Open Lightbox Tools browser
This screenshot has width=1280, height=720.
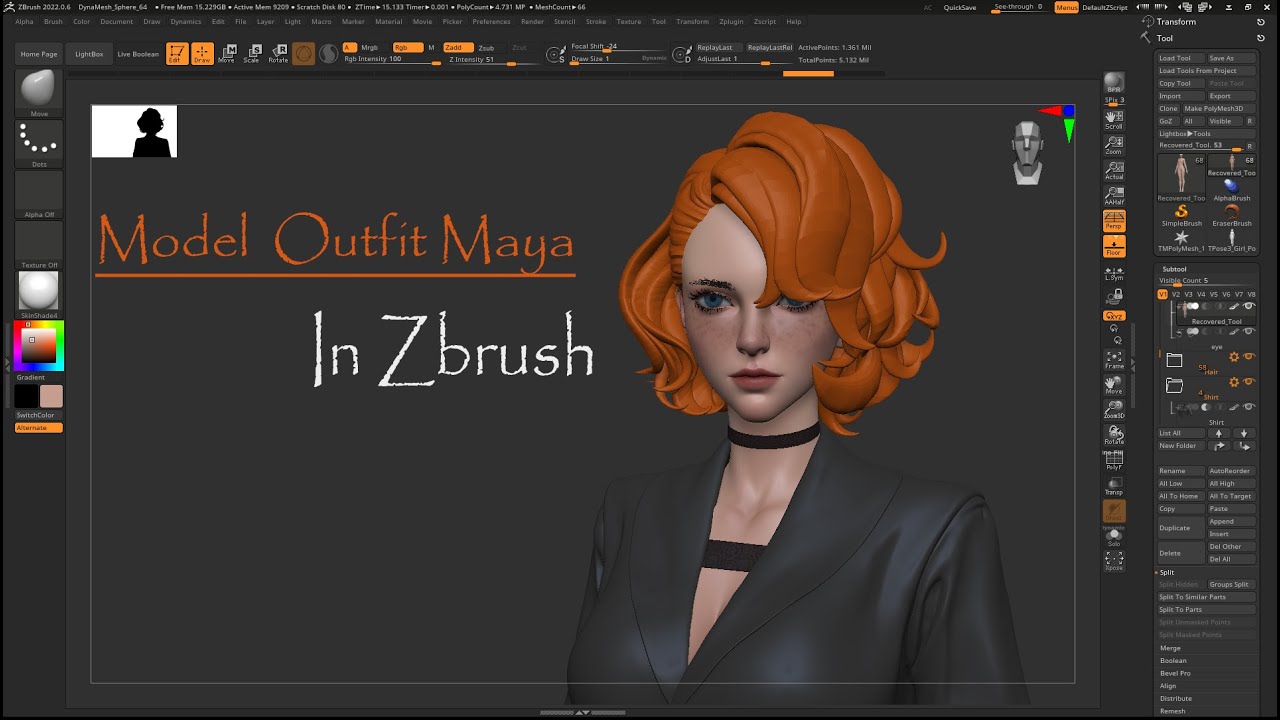(1185, 133)
